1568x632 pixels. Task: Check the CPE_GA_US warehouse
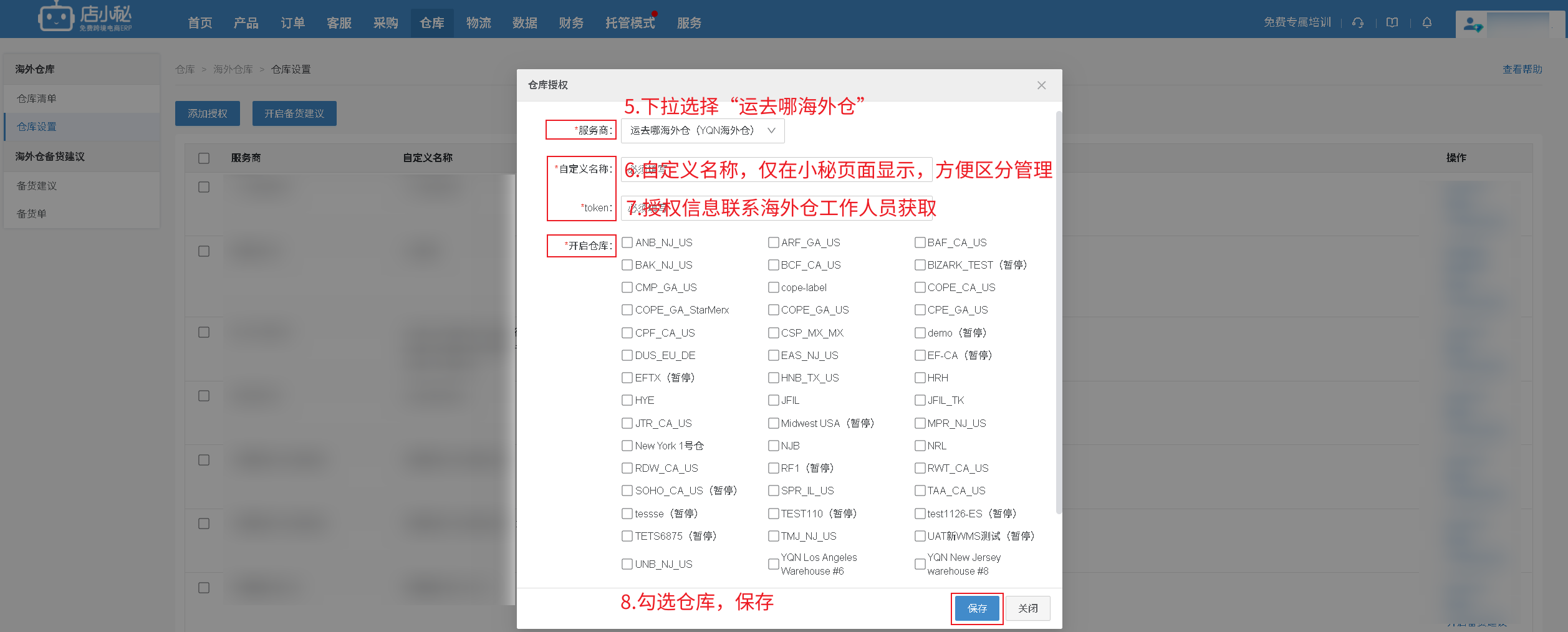pyautogui.click(x=920, y=310)
